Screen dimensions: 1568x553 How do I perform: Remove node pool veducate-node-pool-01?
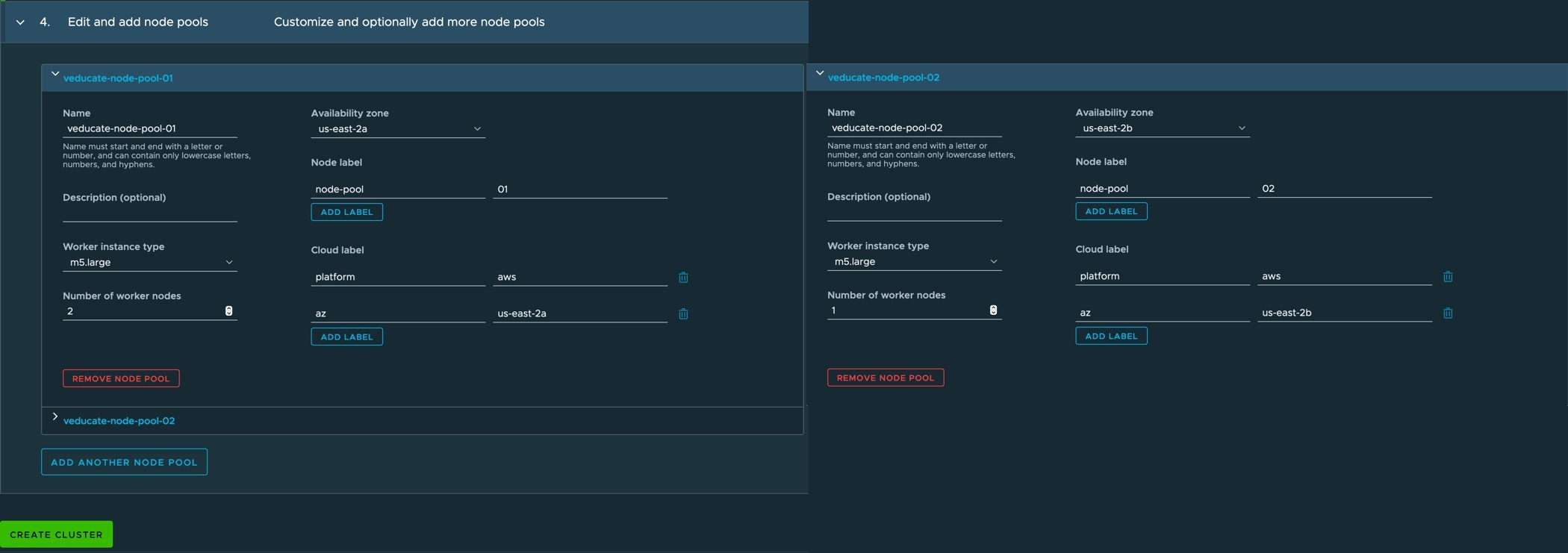click(x=121, y=378)
